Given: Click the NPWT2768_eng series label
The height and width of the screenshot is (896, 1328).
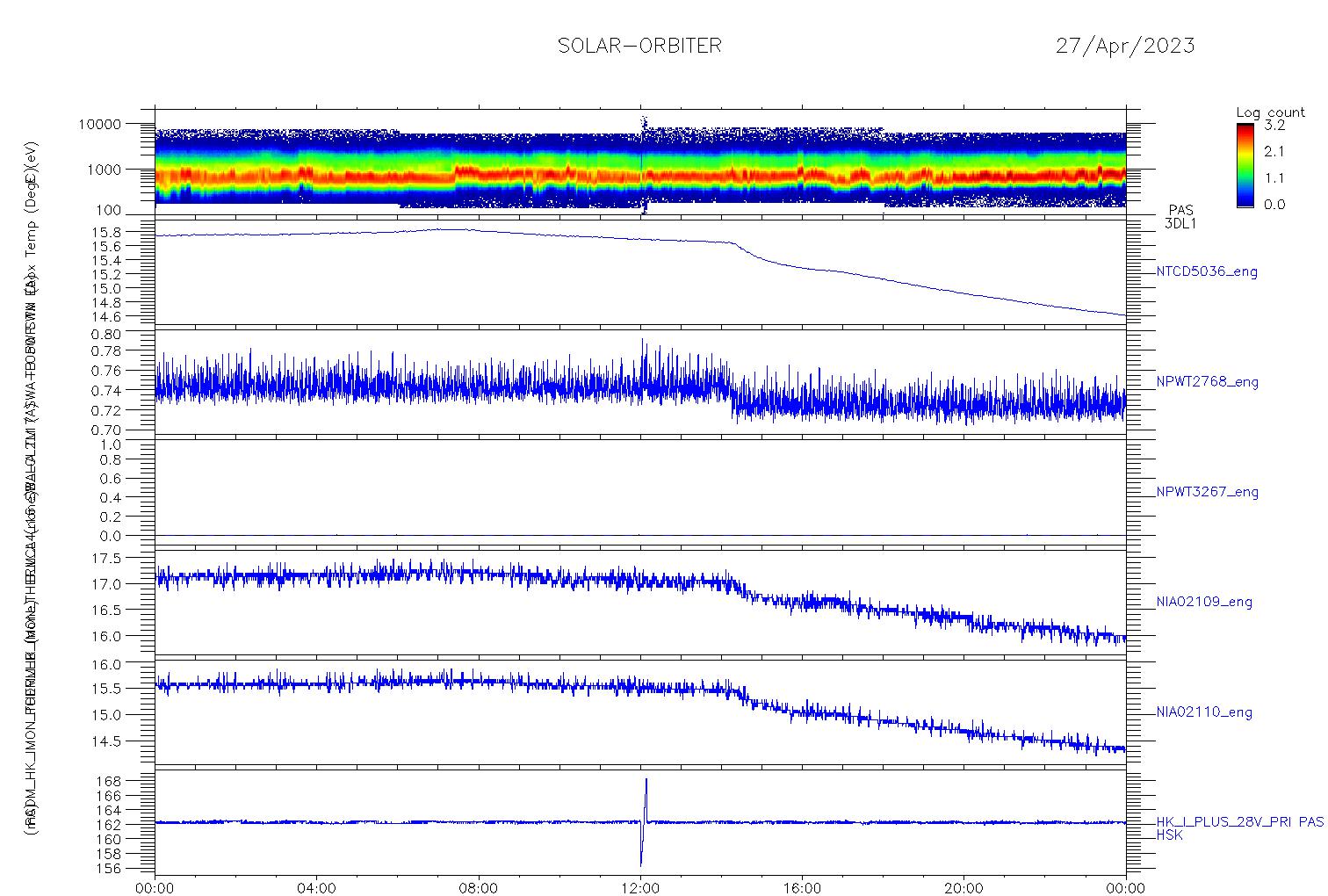Looking at the screenshot, I should coord(1208,382).
